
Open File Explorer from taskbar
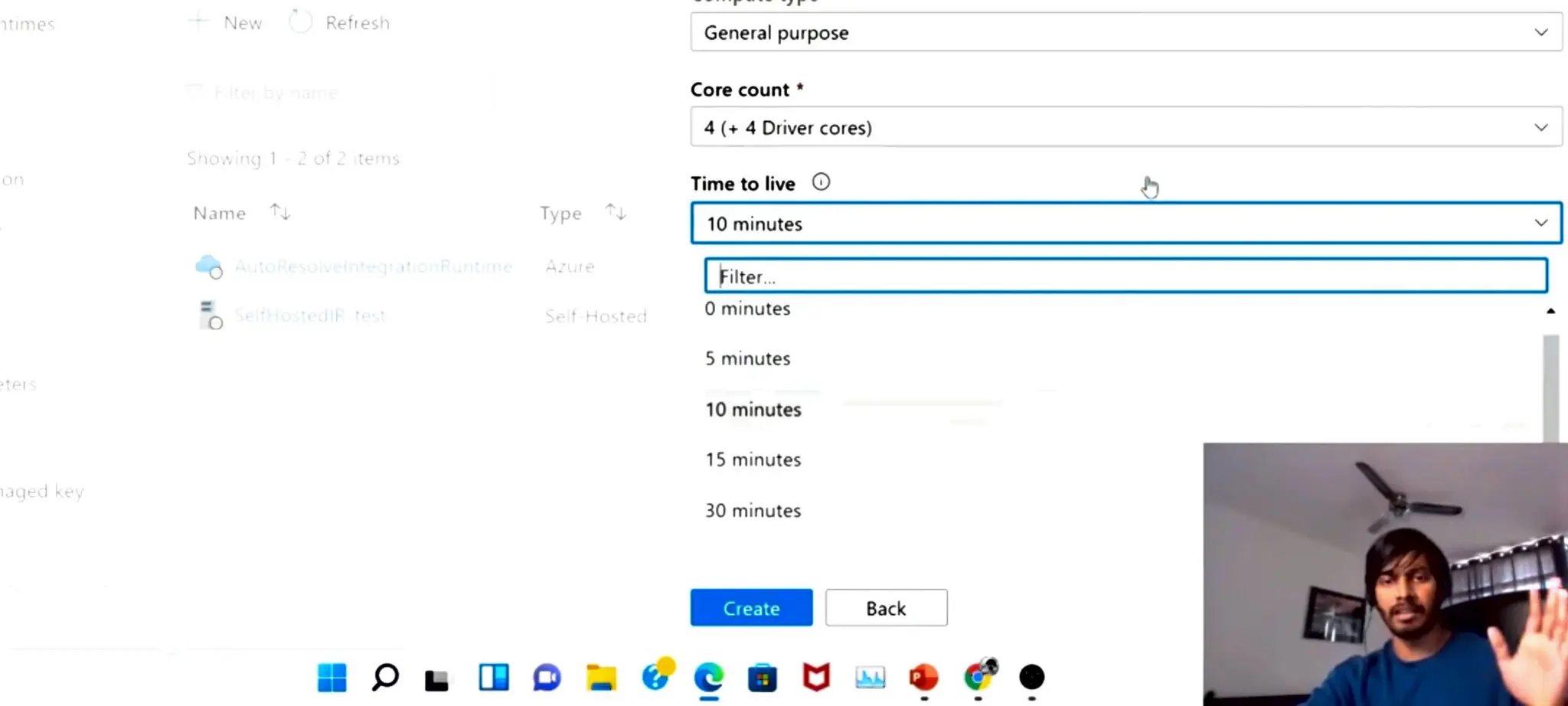(601, 678)
